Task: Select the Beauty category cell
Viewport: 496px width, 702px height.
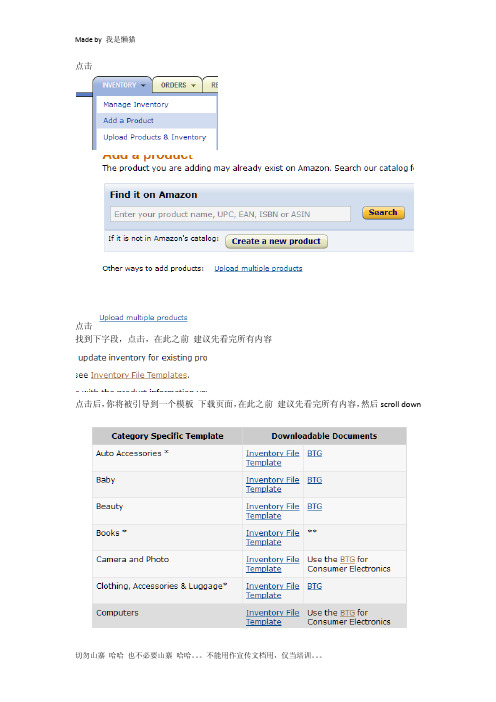Action: [167, 511]
